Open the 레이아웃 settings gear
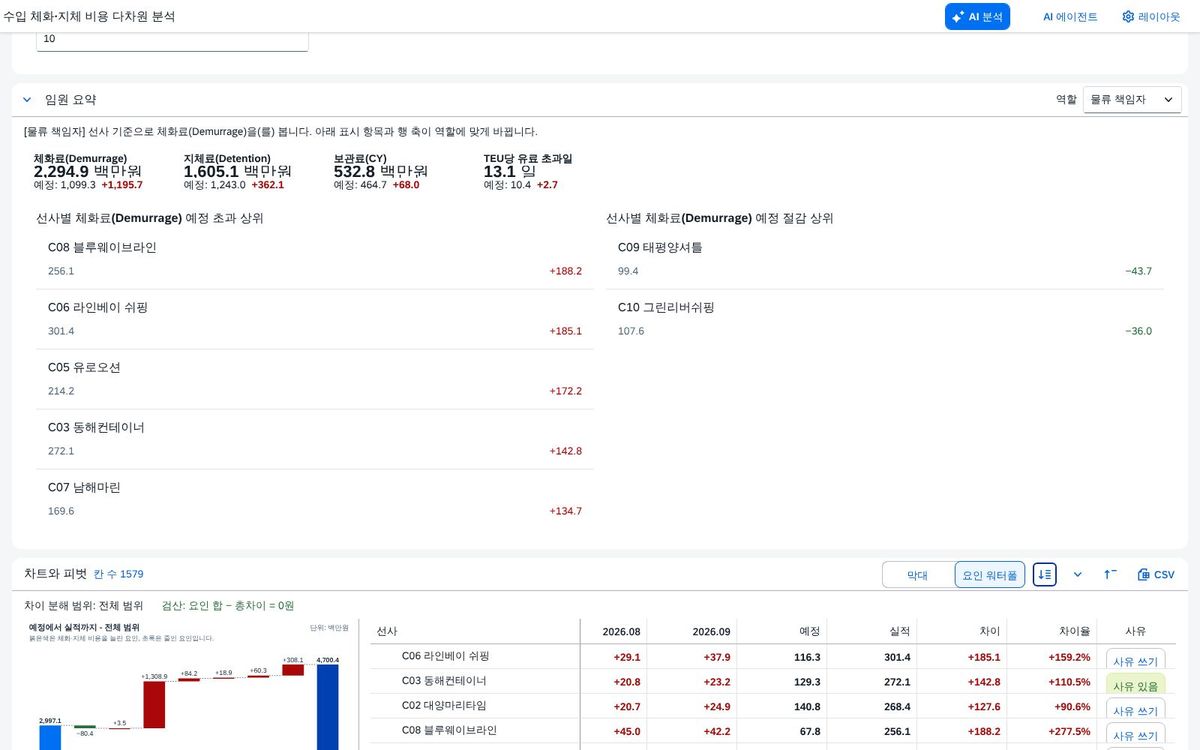Image resolution: width=1200 pixels, height=750 pixels. pyautogui.click(x=1151, y=17)
